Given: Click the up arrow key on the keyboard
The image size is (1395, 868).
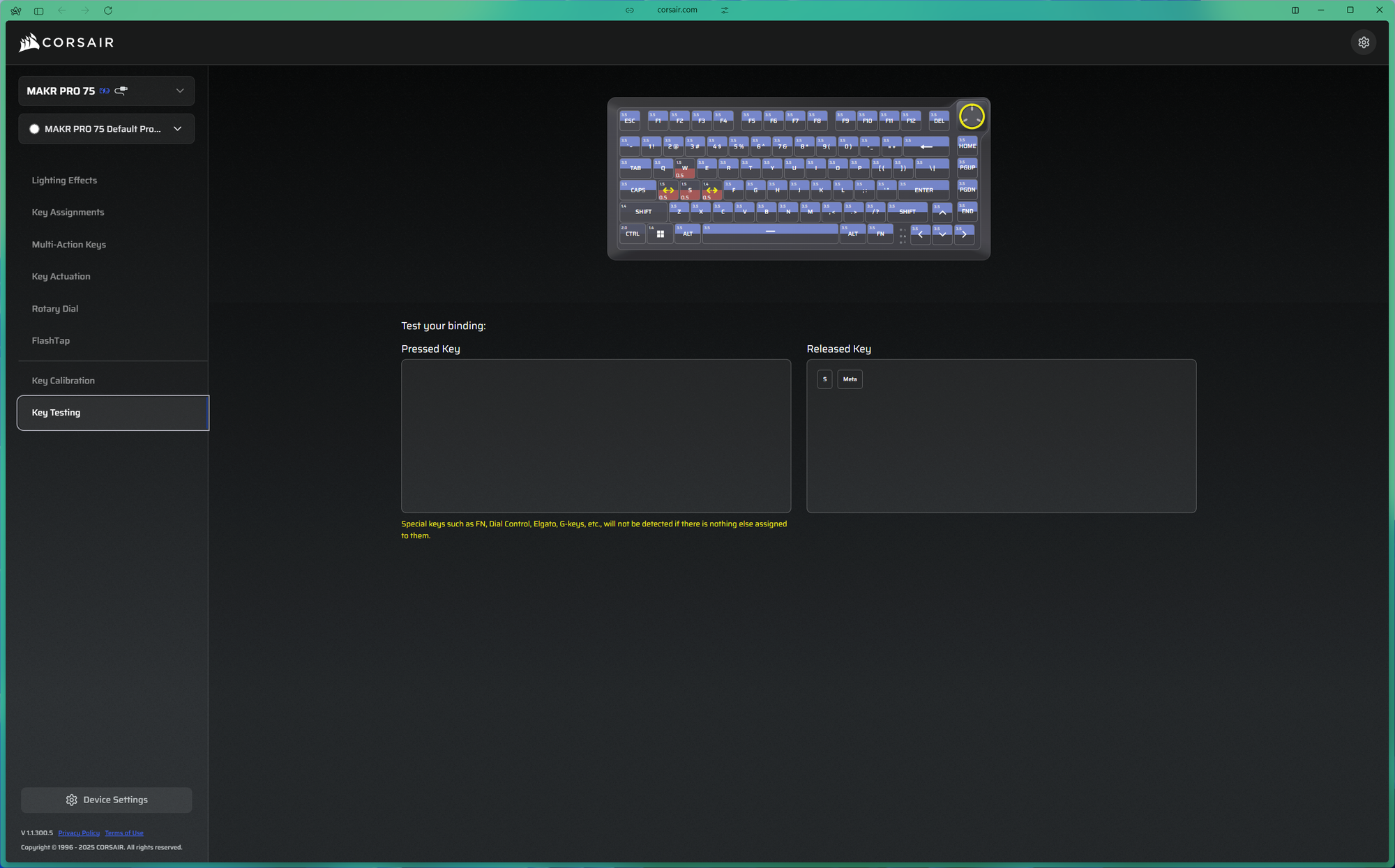Looking at the screenshot, I should (x=942, y=212).
